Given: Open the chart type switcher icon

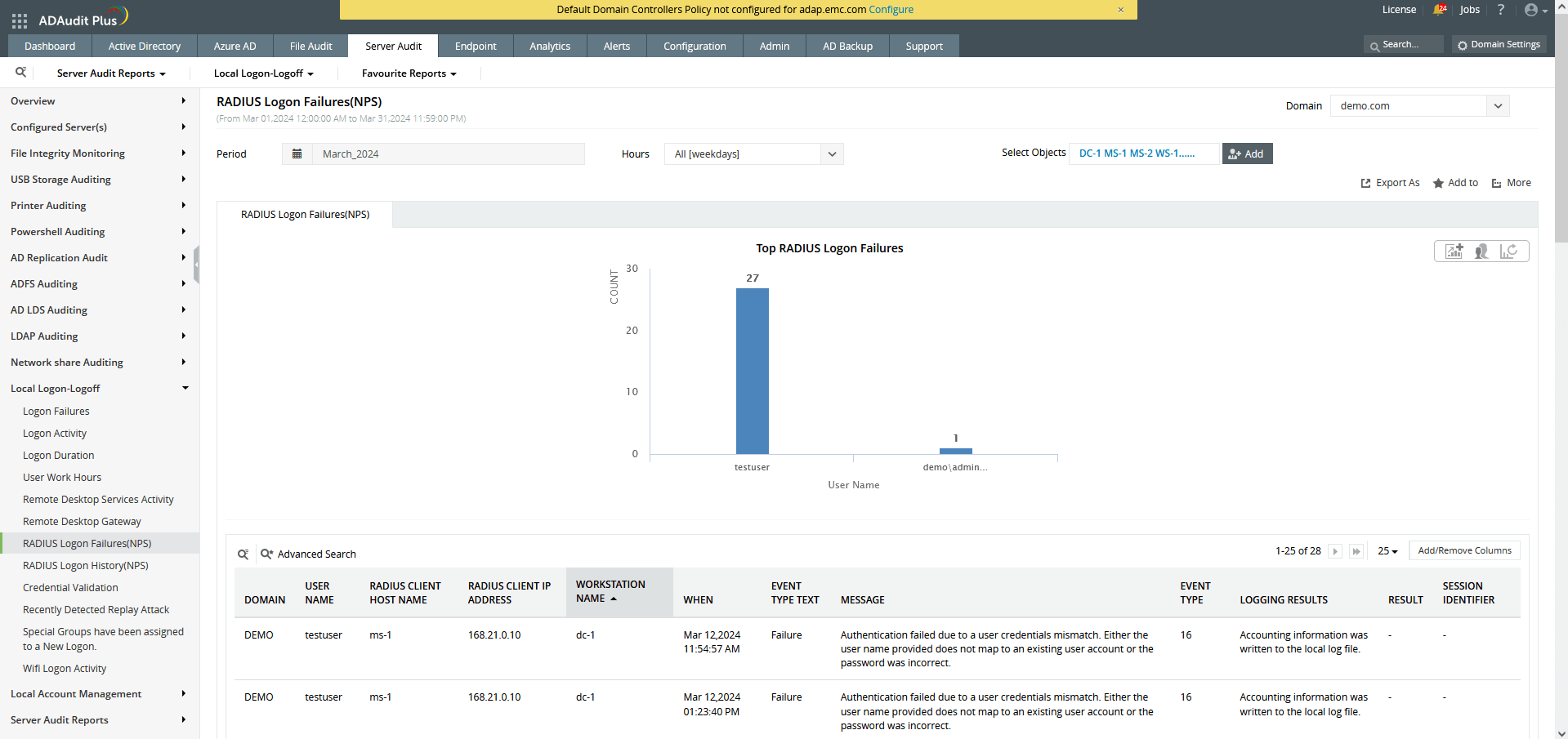Looking at the screenshot, I should [x=1508, y=251].
